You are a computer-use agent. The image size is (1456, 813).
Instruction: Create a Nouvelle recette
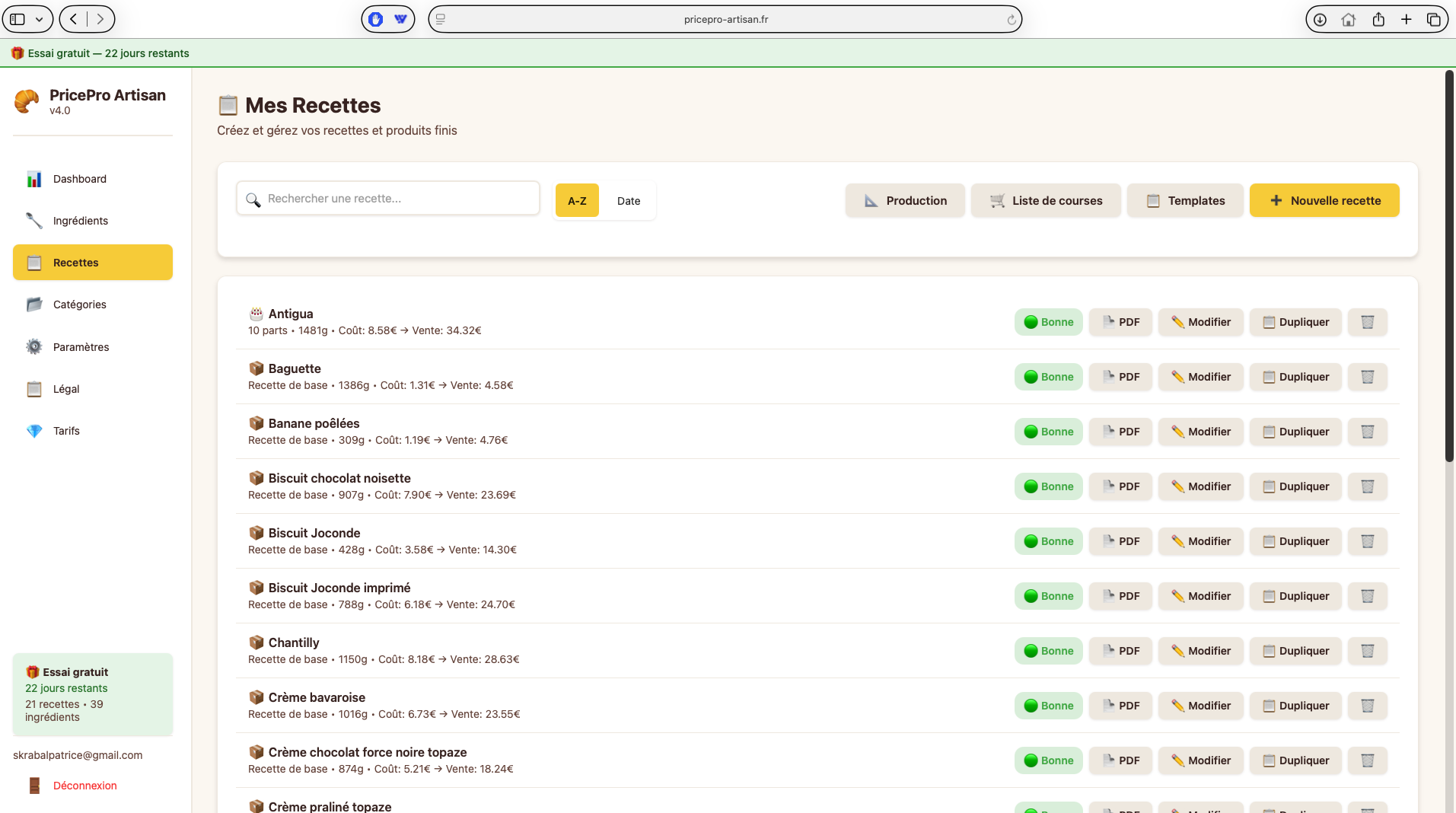[x=1324, y=201]
